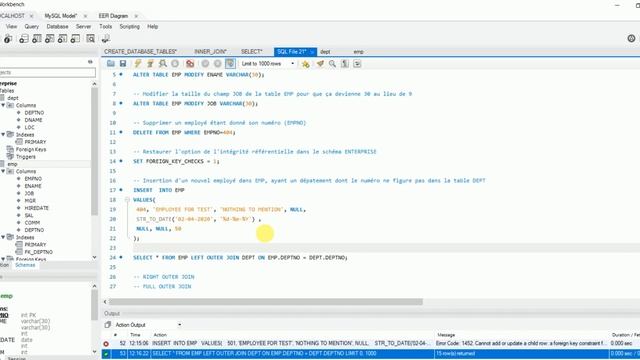Click the navigator tree vertical scrollbar
The width and height of the screenshot is (640, 360).
pos(94,151)
